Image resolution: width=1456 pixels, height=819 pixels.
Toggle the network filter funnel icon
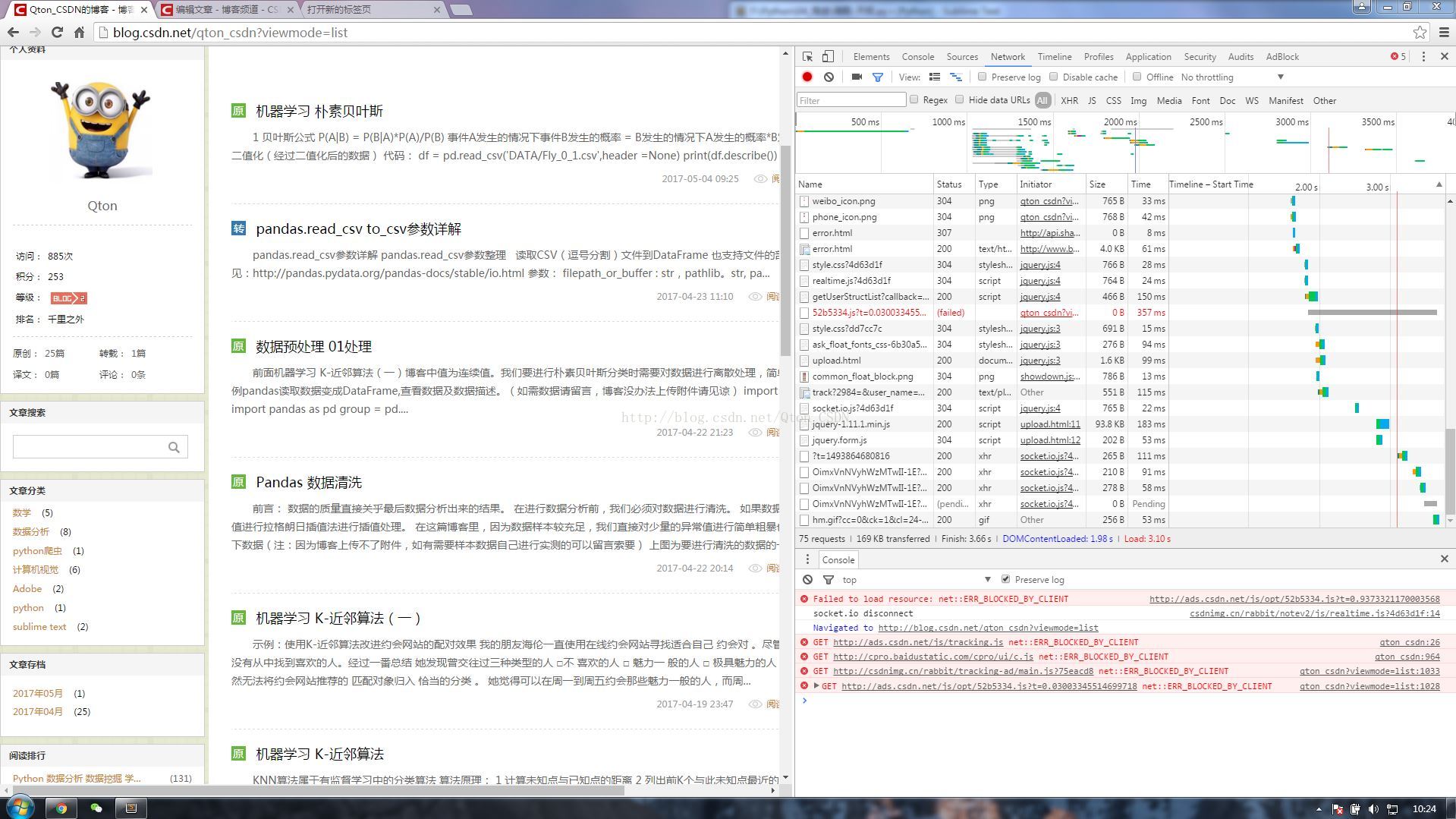pyautogui.click(x=878, y=77)
